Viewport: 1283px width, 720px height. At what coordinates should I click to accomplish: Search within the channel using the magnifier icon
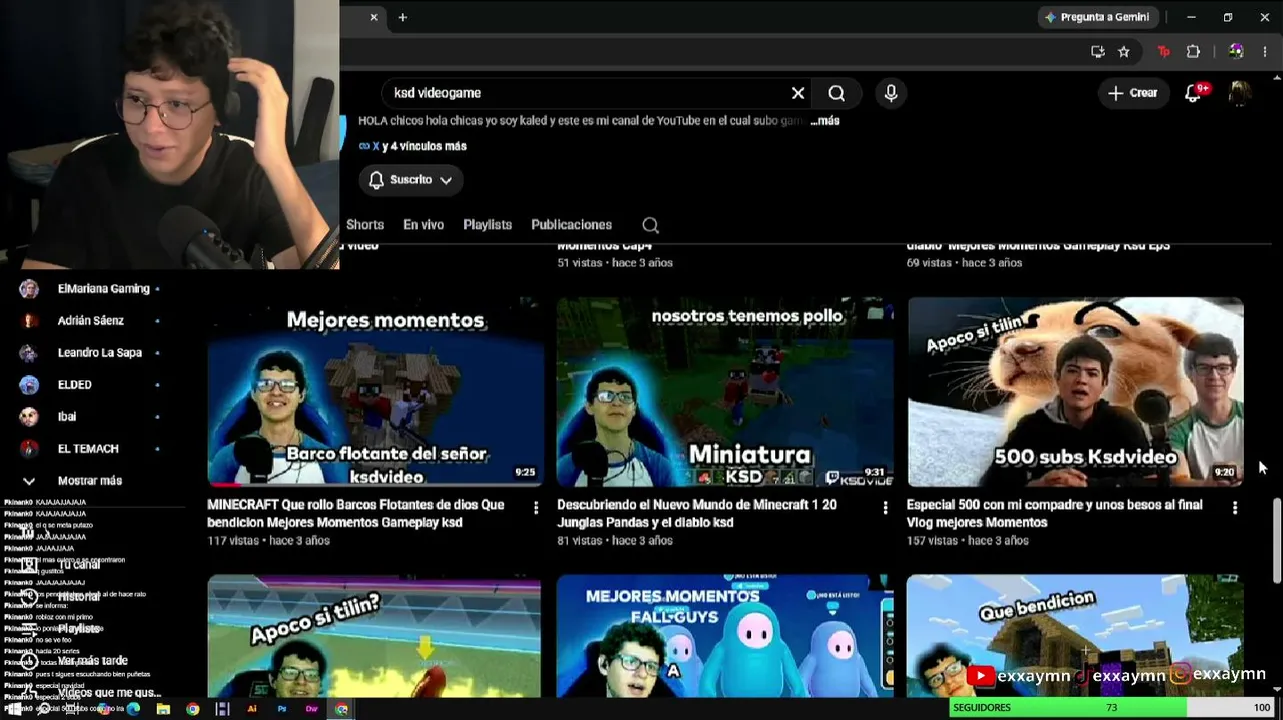pos(650,225)
